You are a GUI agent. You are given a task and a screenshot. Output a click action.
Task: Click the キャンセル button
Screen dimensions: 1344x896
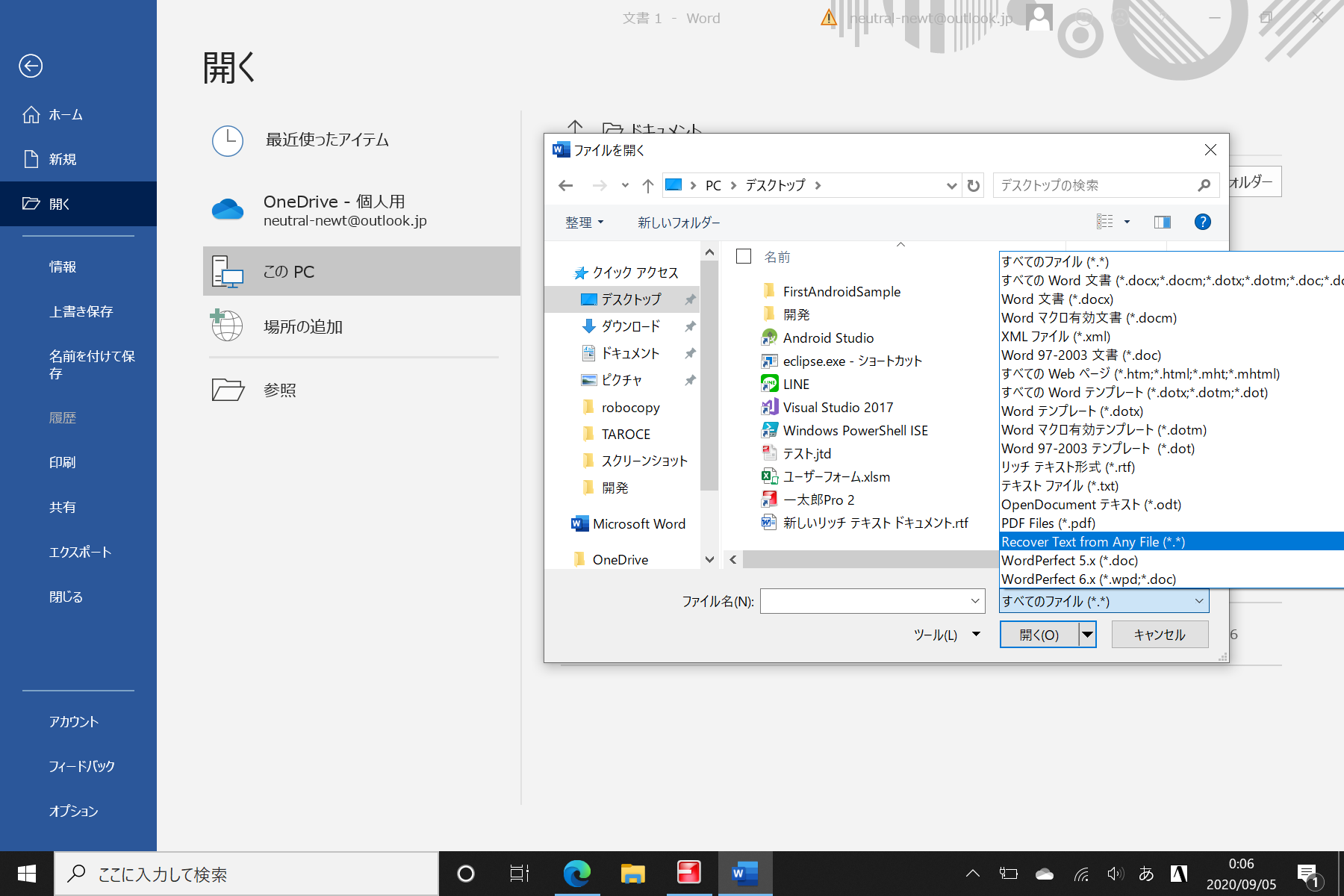1160,635
